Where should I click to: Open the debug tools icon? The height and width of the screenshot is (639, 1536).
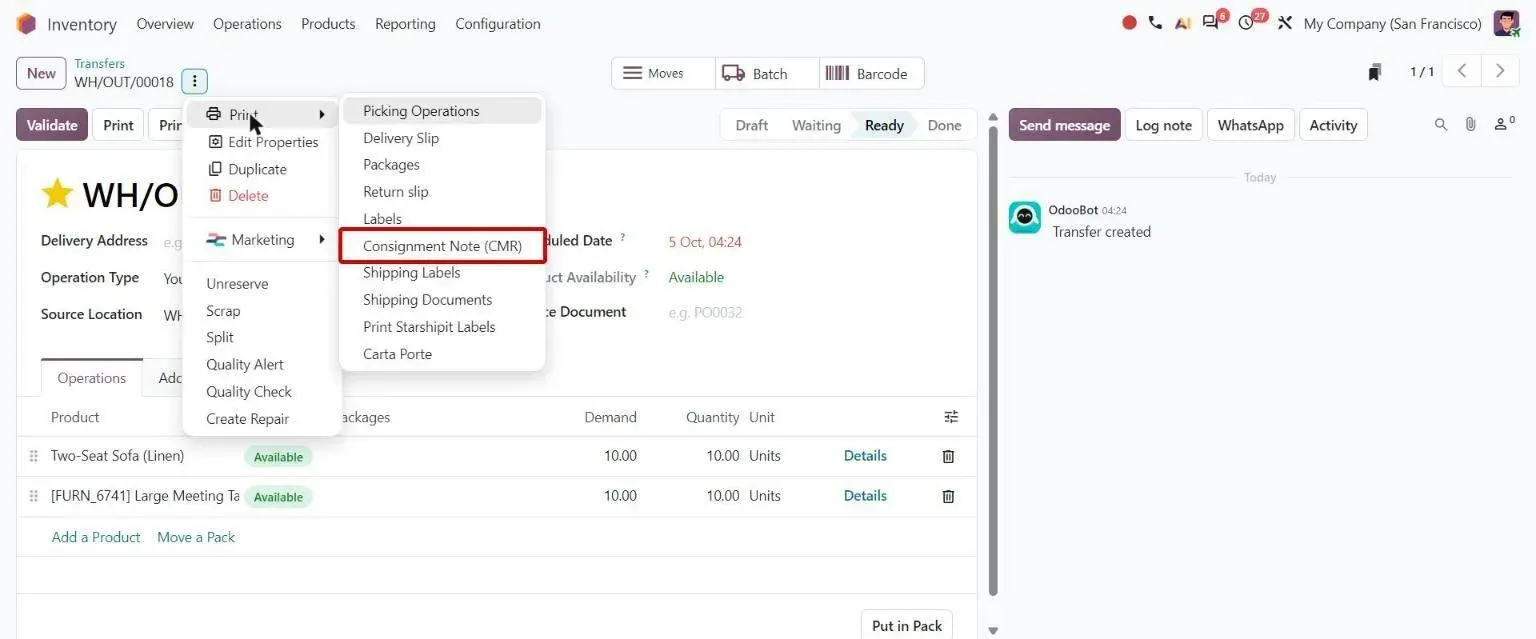tap(1285, 23)
